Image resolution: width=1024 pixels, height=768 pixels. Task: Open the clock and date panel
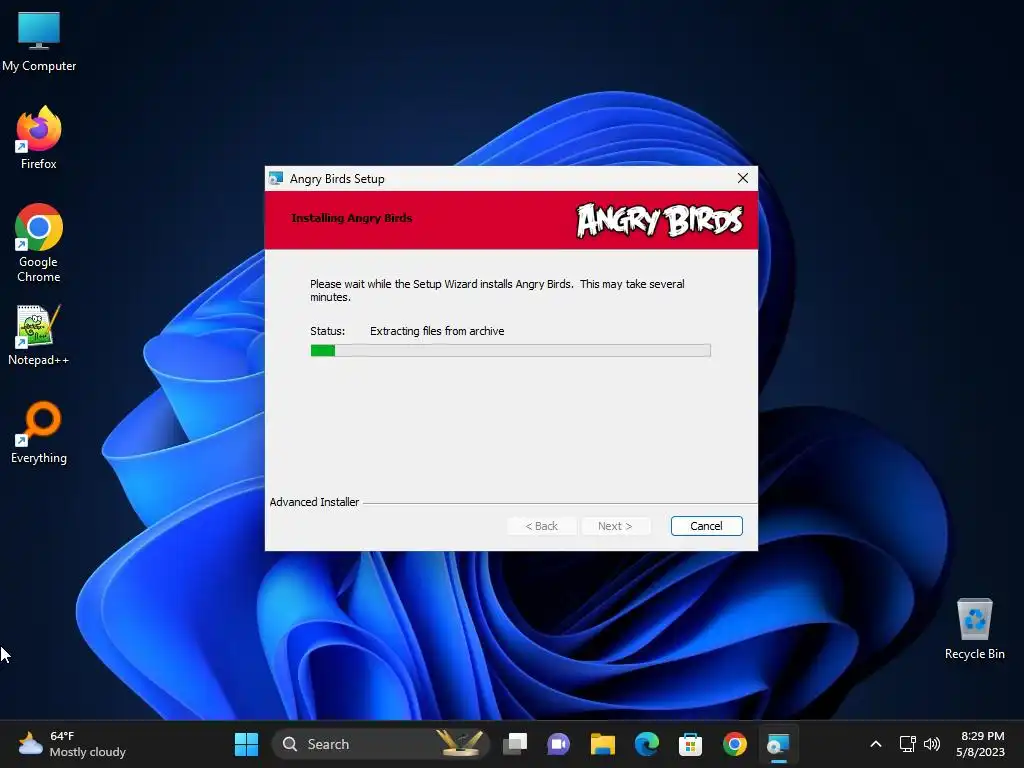pyautogui.click(x=981, y=744)
